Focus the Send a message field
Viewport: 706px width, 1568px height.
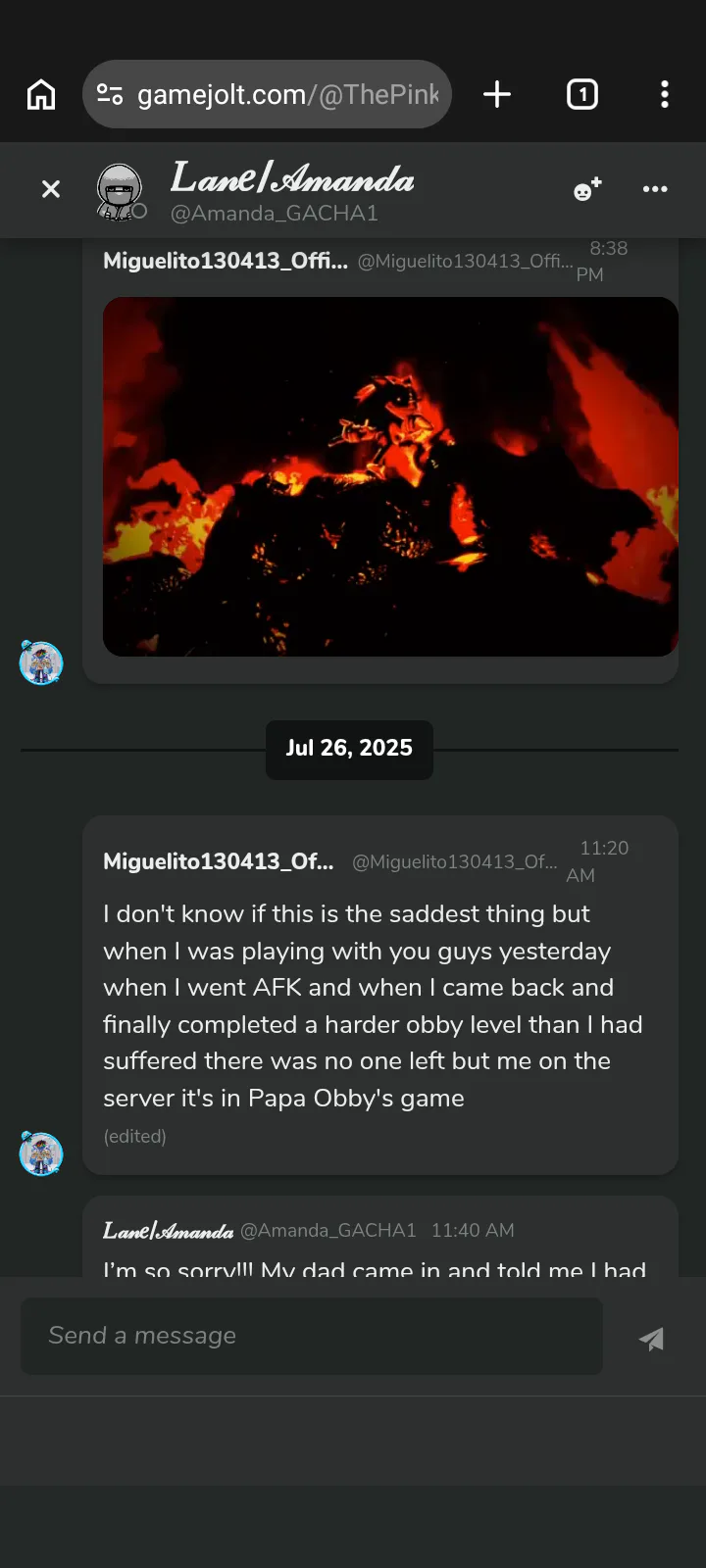[312, 1336]
